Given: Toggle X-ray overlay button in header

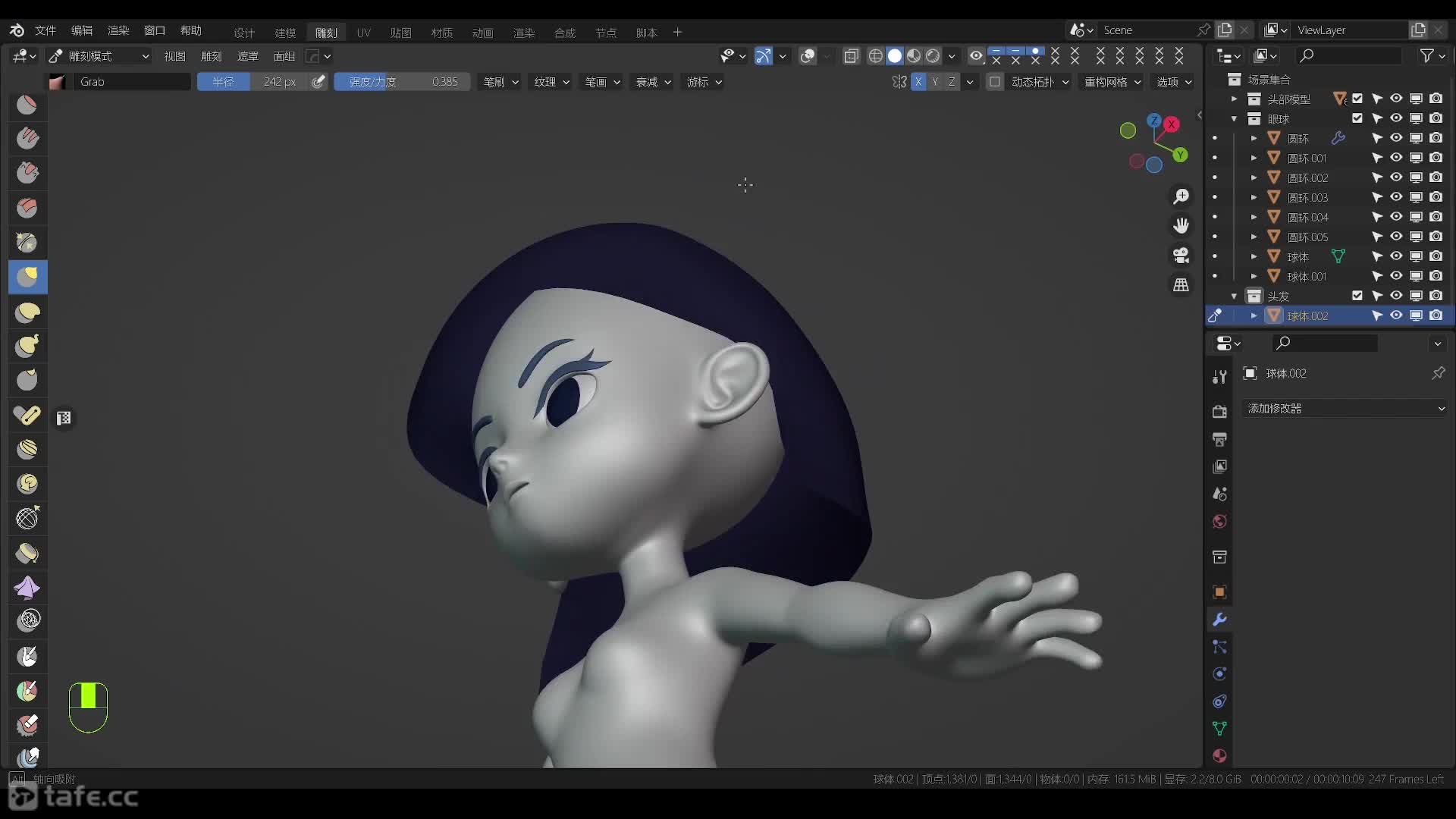Looking at the screenshot, I should 851,56.
